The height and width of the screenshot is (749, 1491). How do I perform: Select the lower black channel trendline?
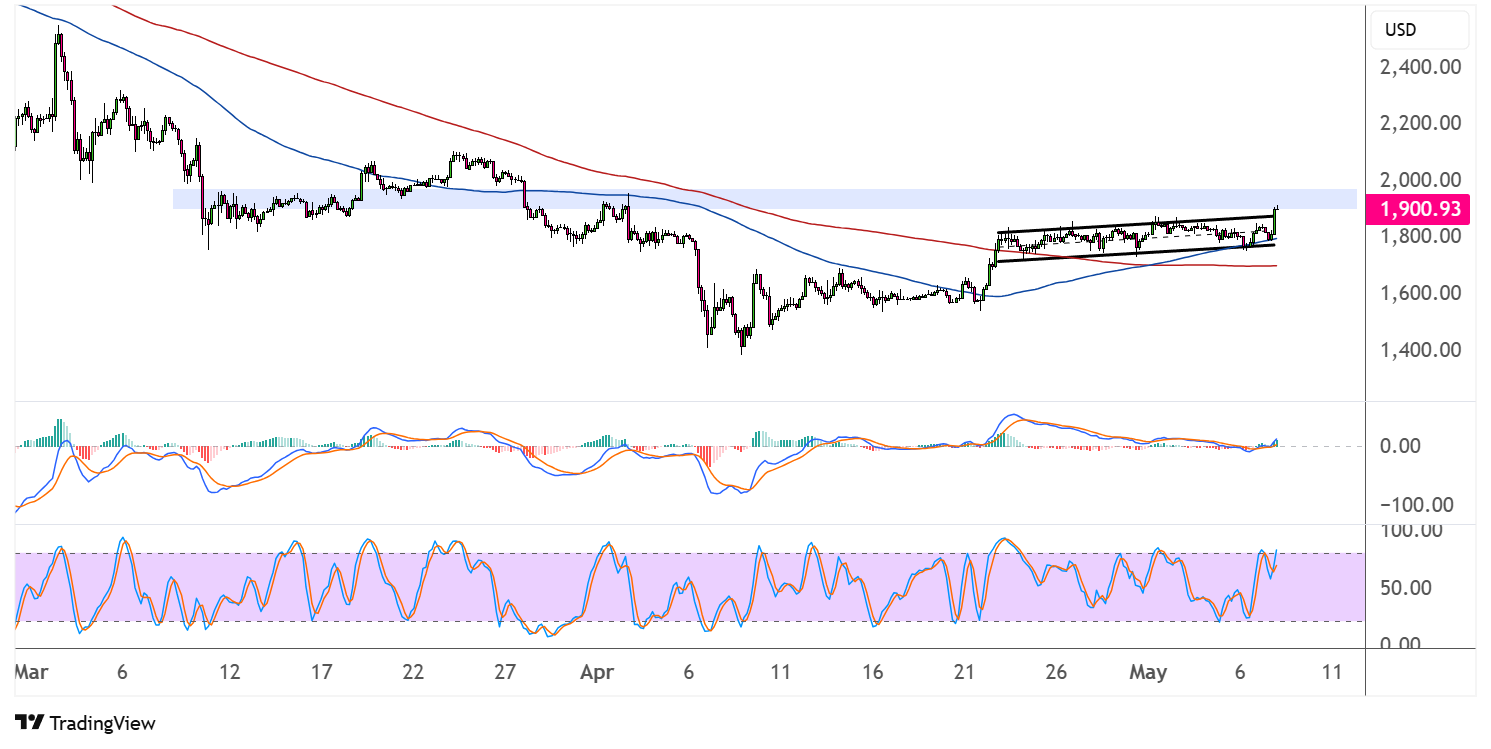[1135, 254]
